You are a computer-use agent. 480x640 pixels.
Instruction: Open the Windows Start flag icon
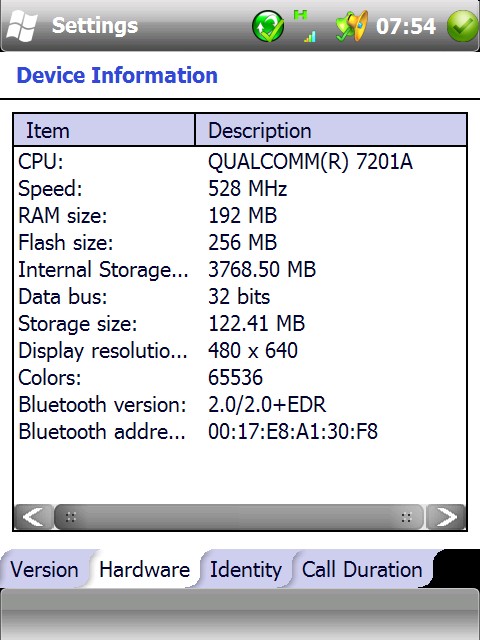click(22, 25)
